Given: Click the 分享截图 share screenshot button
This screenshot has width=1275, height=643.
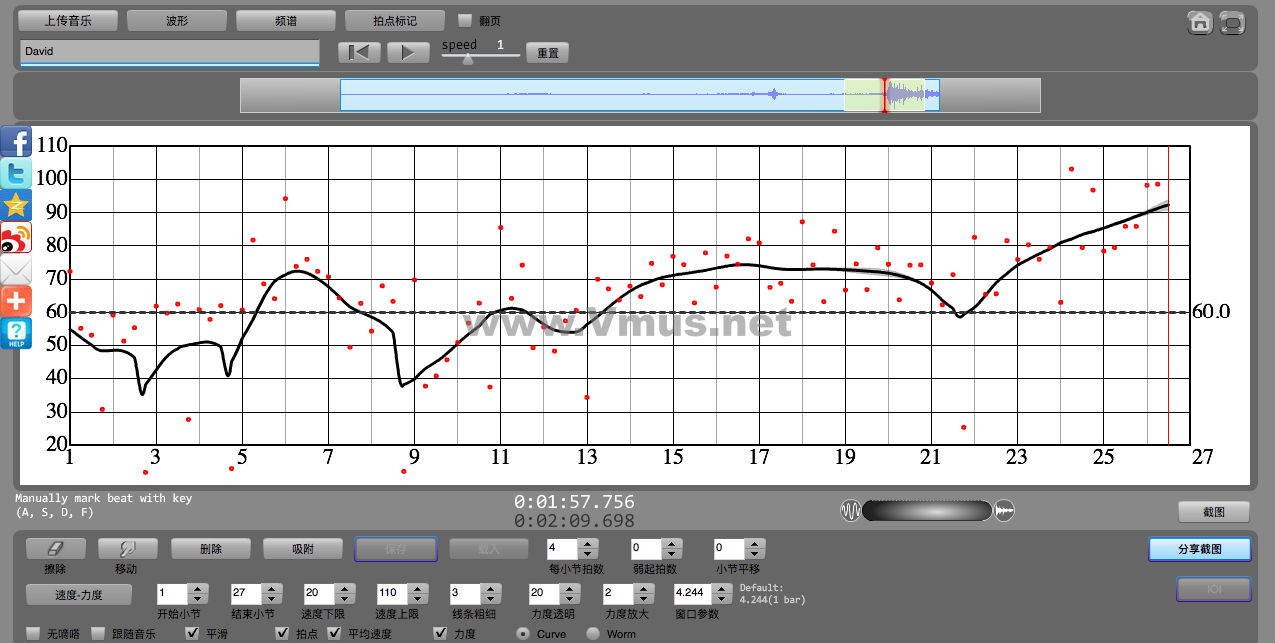Looking at the screenshot, I should click(x=1199, y=549).
